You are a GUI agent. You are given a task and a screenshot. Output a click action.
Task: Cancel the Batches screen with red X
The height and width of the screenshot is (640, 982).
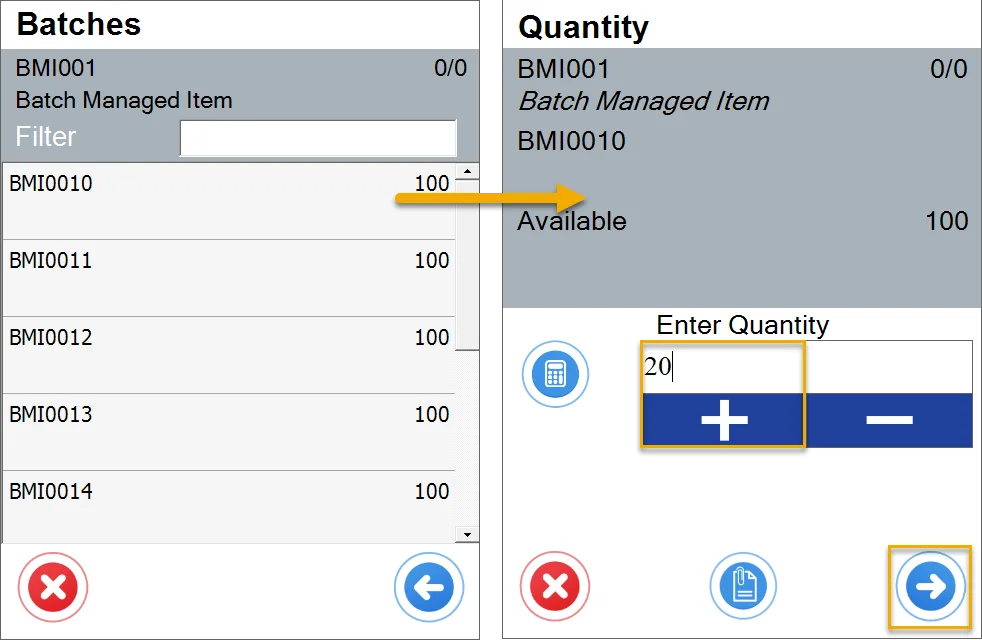pos(54,586)
